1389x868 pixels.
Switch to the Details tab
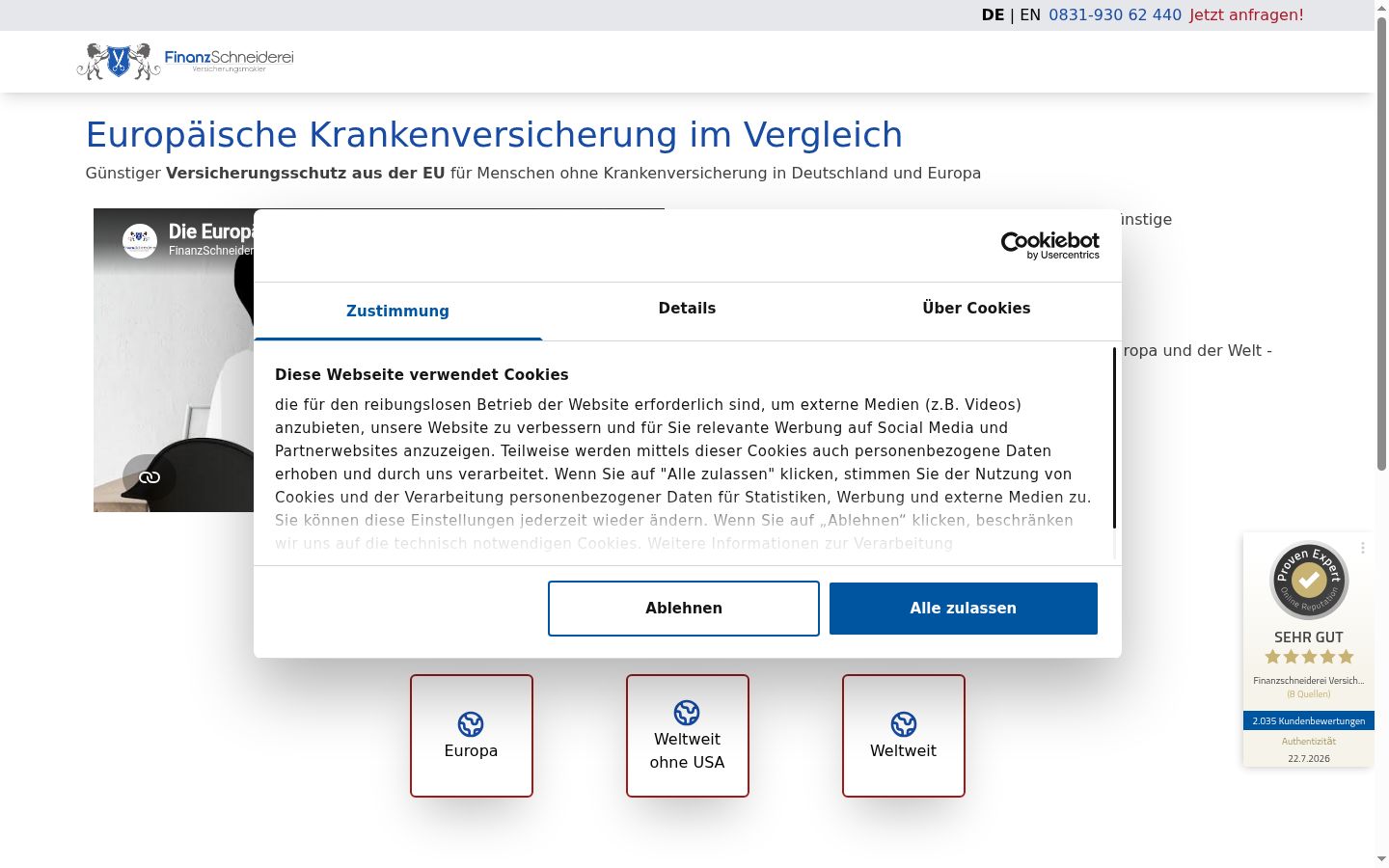coord(687,309)
